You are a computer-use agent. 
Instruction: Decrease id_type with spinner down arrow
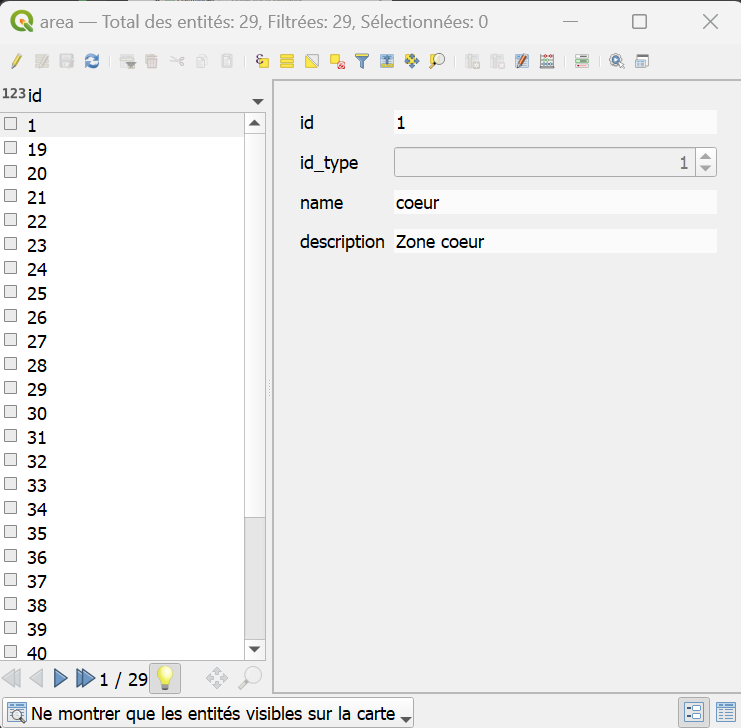coord(706,168)
